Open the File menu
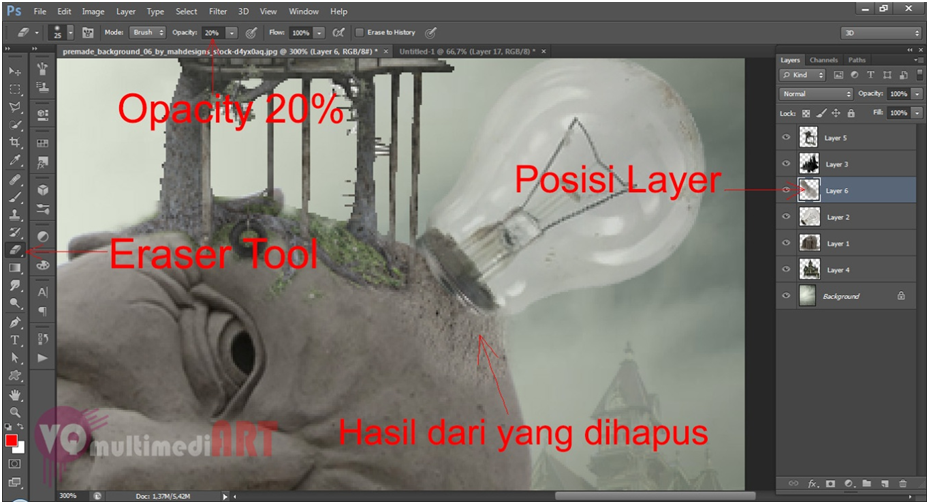Viewport: 929px width, 504px height. coord(40,11)
